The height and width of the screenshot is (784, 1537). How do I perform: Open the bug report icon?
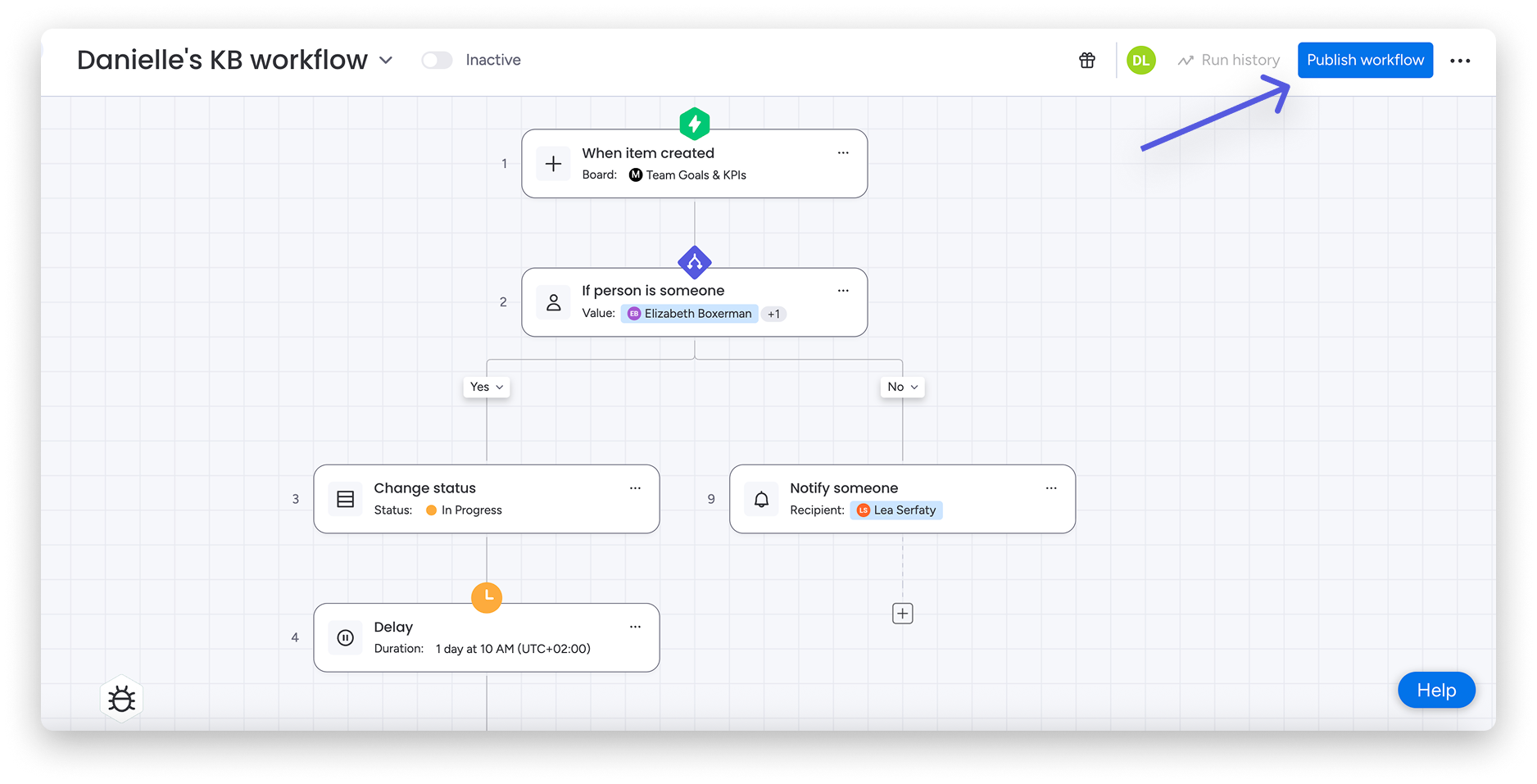(x=122, y=699)
